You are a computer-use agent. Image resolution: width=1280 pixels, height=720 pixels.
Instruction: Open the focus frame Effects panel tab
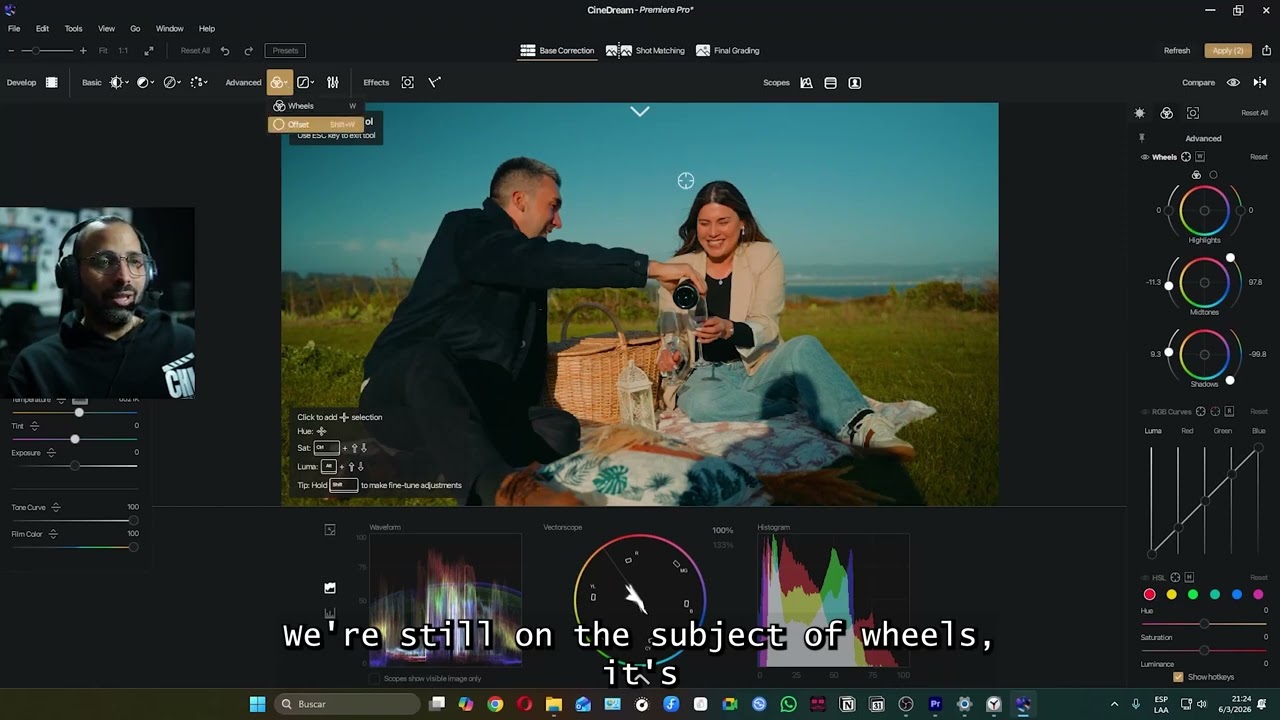click(x=1193, y=113)
